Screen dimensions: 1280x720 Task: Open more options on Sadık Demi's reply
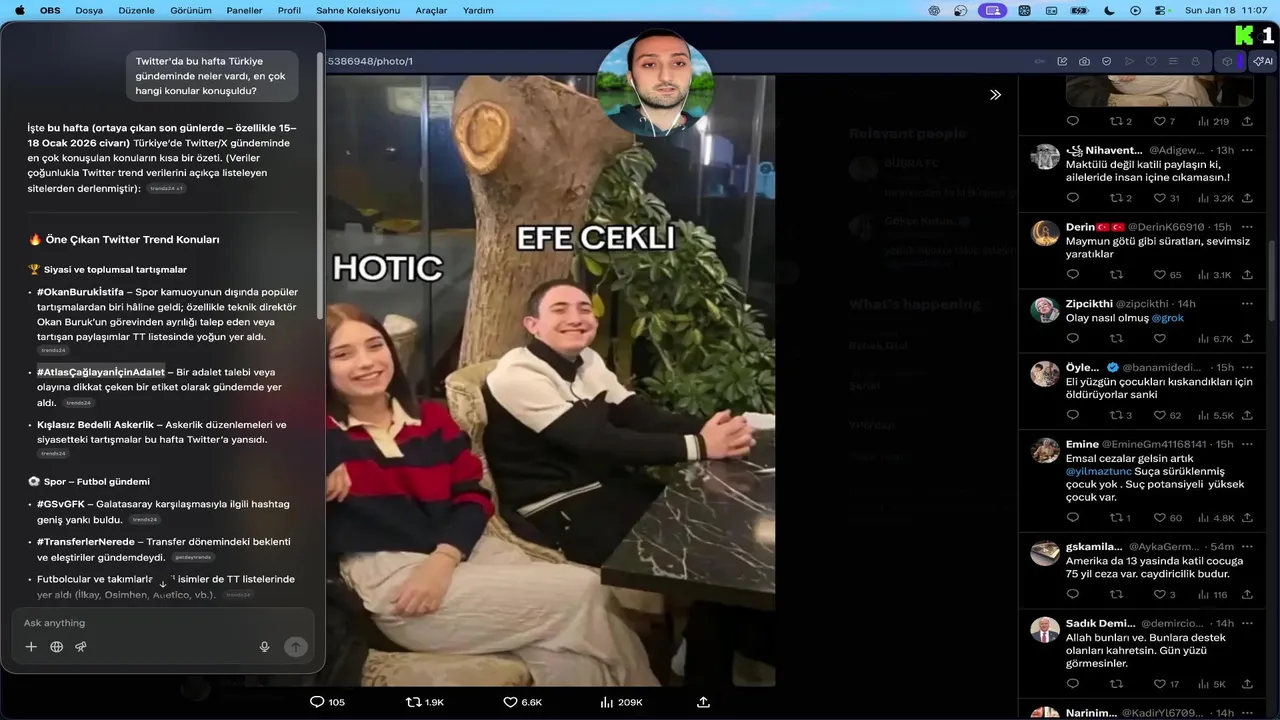coord(1247,623)
